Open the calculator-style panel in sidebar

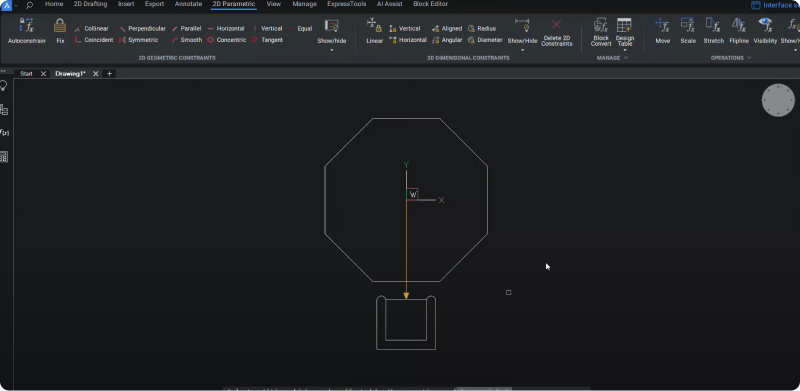pos(4,157)
